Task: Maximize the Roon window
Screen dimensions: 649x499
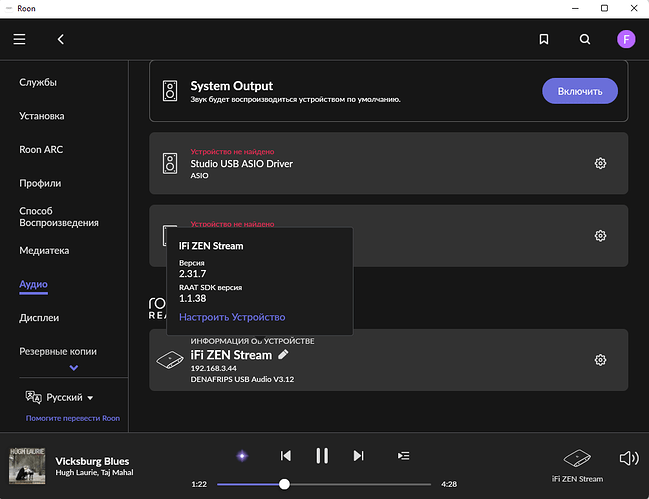Action: 604,8
